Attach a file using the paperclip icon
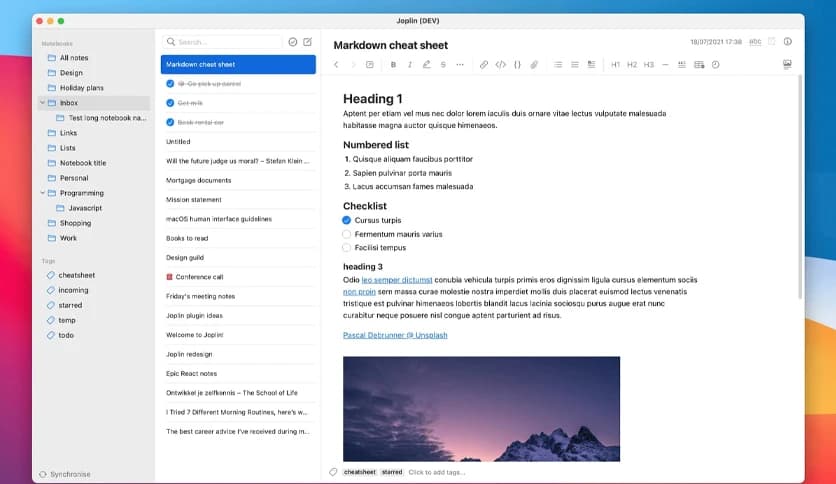836x484 pixels. [534, 64]
